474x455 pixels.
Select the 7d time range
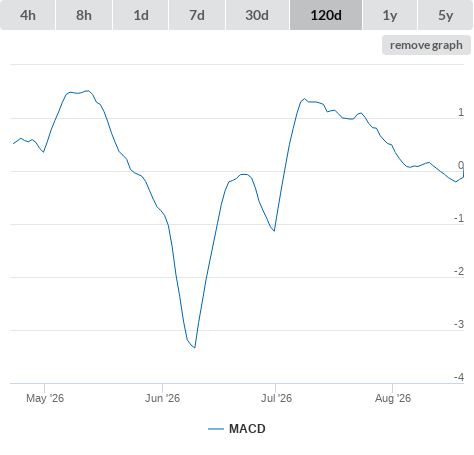tap(197, 15)
